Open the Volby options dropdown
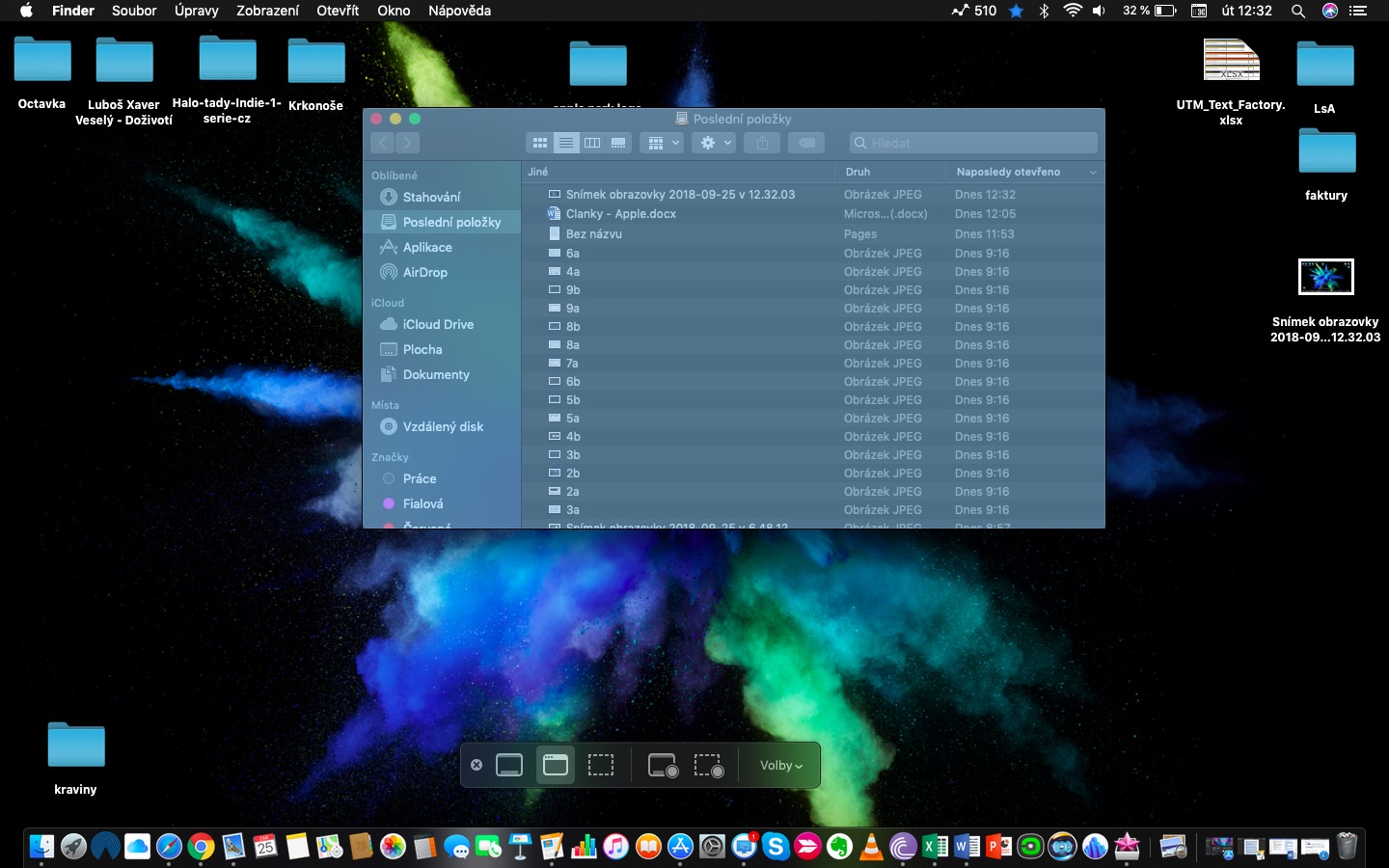The image size is (1389, 868). click(x=779, y=765)
